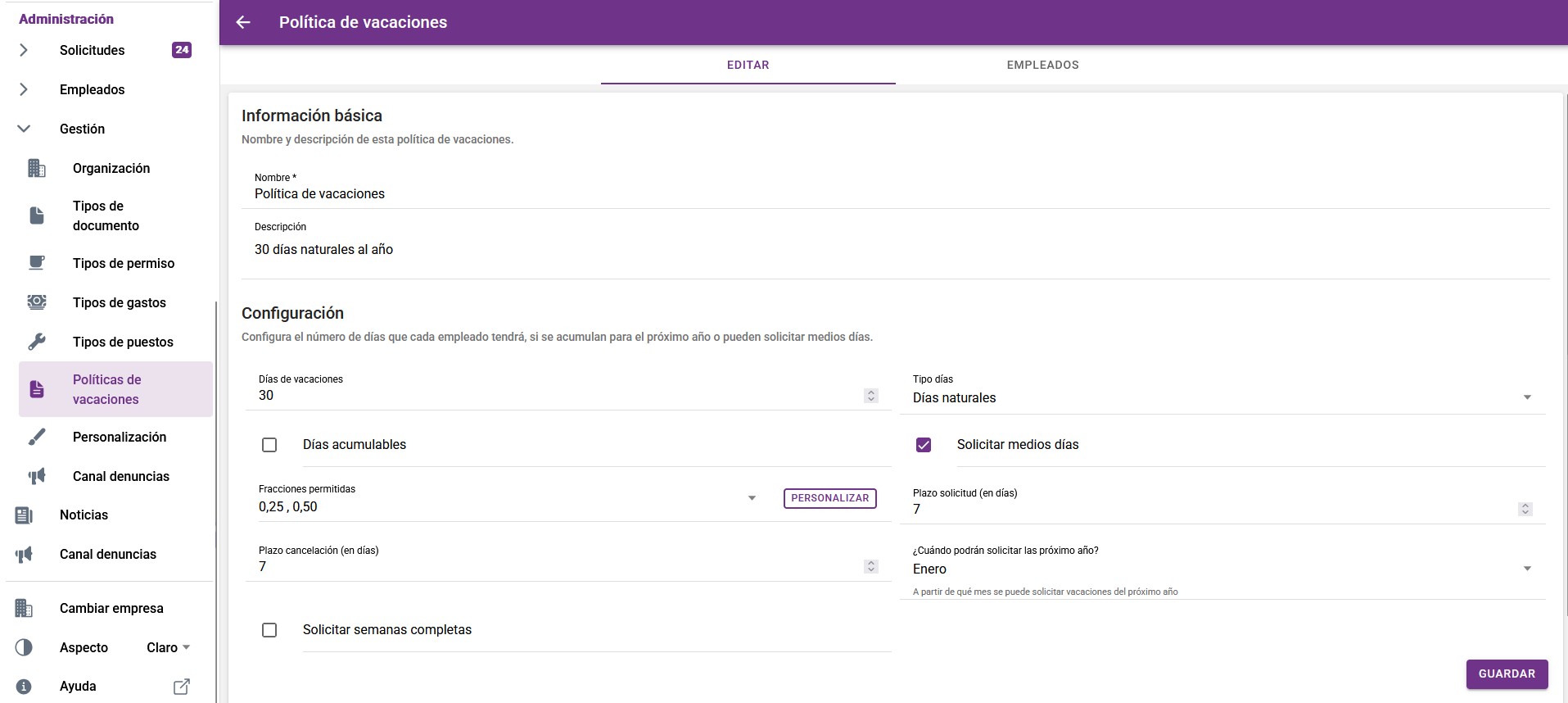
Task: Open Noticias newspaper icon in the sidebar
Action: pyautogui.click(x=24, y=515)
